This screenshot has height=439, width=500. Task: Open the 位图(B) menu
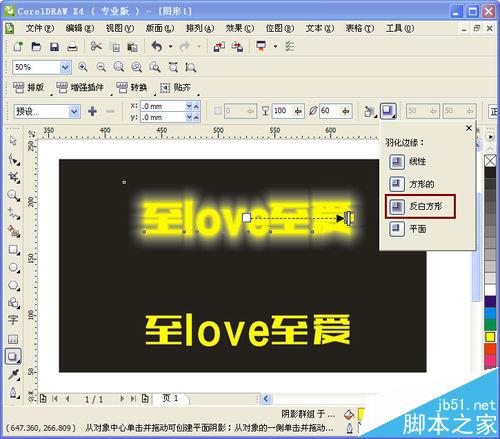click(x=280, y=28)
